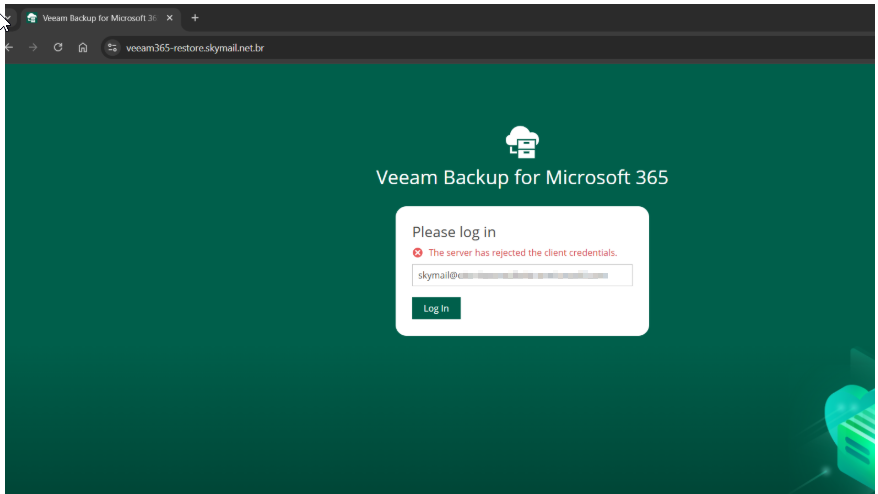Screen dimensions: 878x494
Task: Click the Veeam favicon on the tab
Action: tap(32, 18)
